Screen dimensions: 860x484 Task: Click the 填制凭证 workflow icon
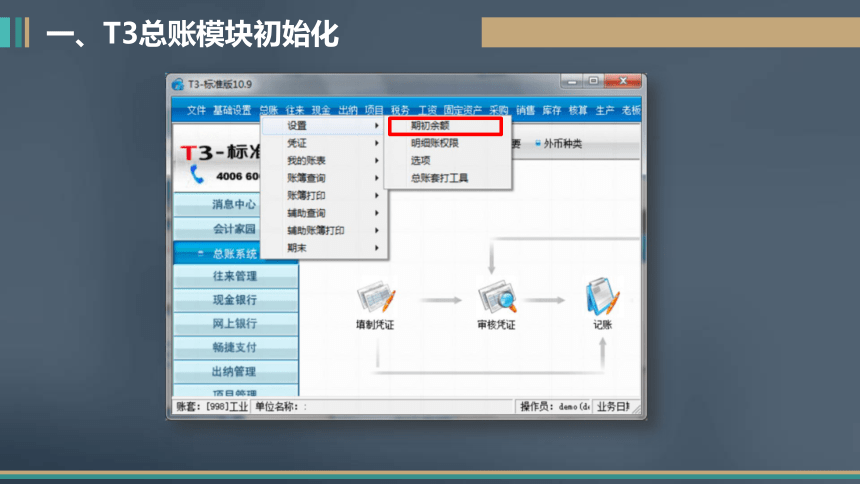click(x=376, y=297)
